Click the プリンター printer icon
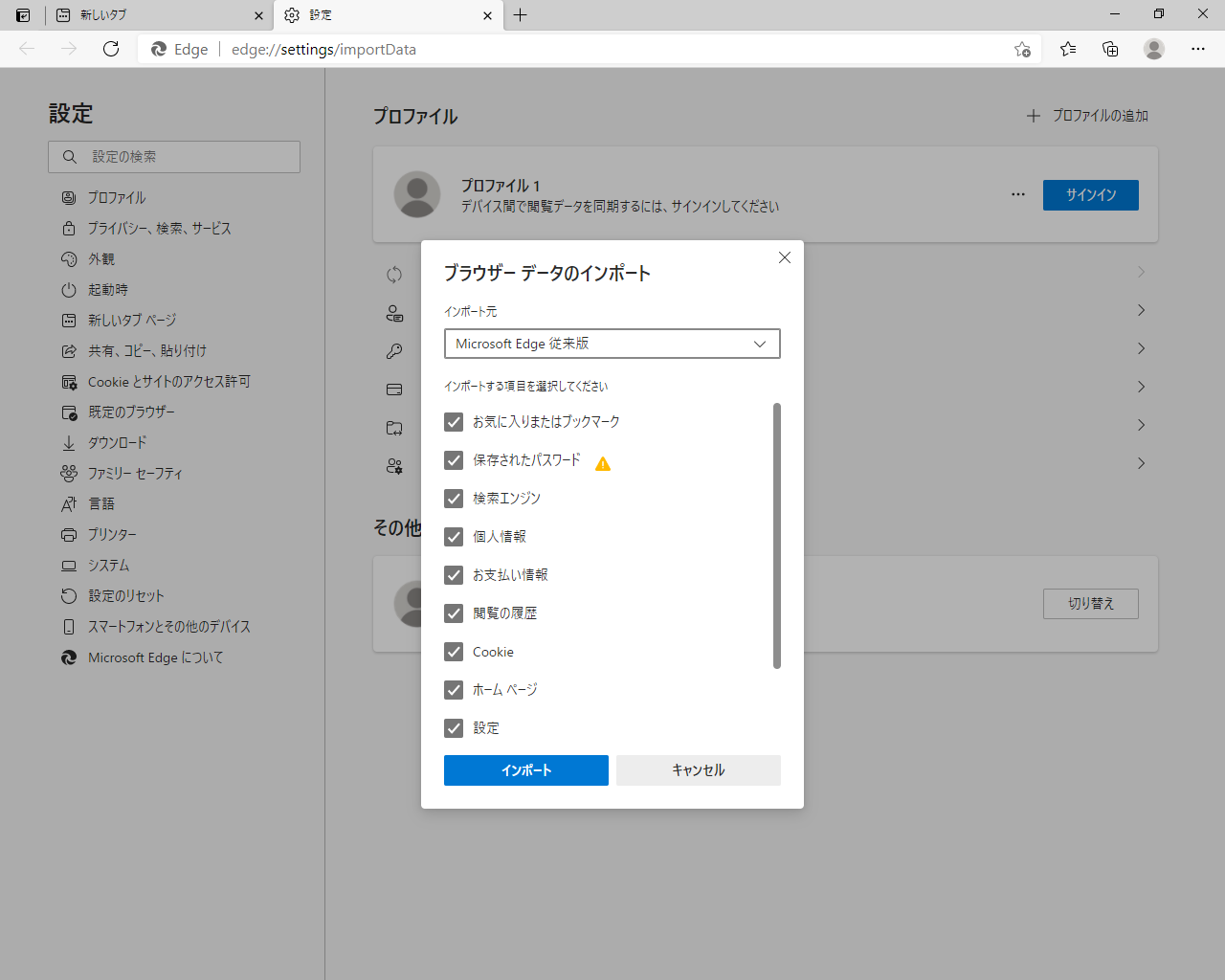1225x980 pixels. 69,535
